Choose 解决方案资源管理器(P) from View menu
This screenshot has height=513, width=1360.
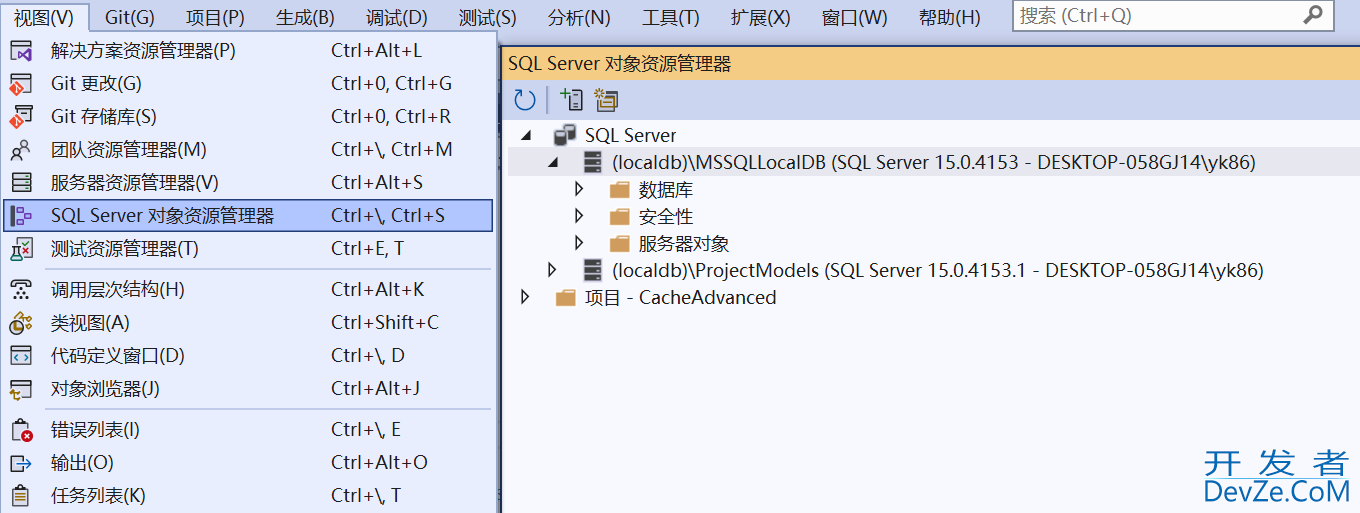(248, 51)
